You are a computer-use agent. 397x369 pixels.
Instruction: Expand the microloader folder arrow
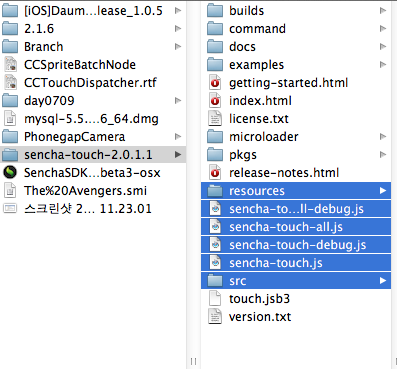383,137
